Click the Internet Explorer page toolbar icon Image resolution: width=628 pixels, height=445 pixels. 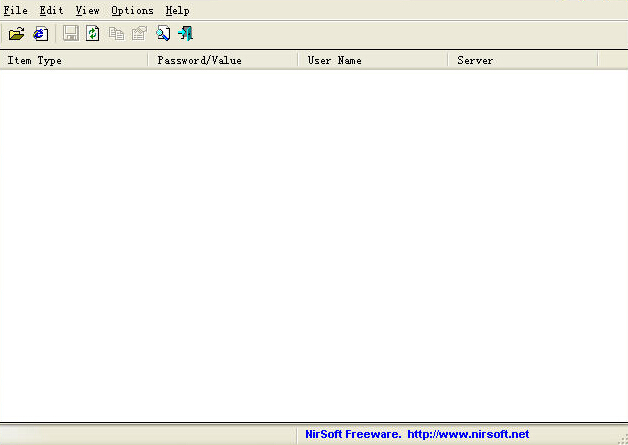tap(40, 34)
